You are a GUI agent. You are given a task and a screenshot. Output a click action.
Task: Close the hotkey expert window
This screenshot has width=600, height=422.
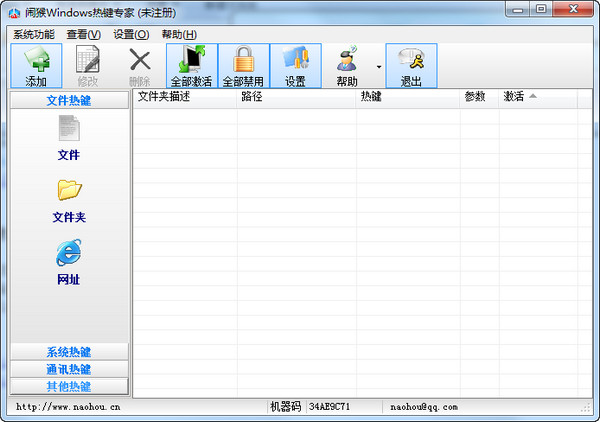point(573,9)
